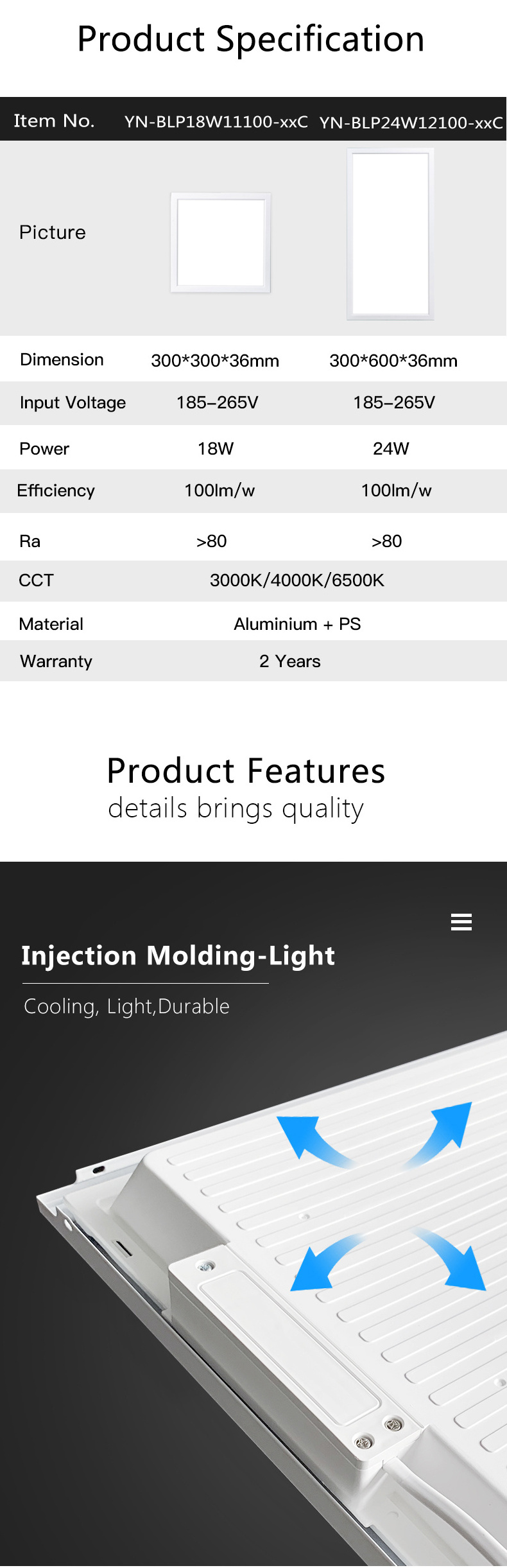Screen dimensions: 507x1568
Task: Click the bottom-left blue airflow arrow
Action: point(325,1262)
